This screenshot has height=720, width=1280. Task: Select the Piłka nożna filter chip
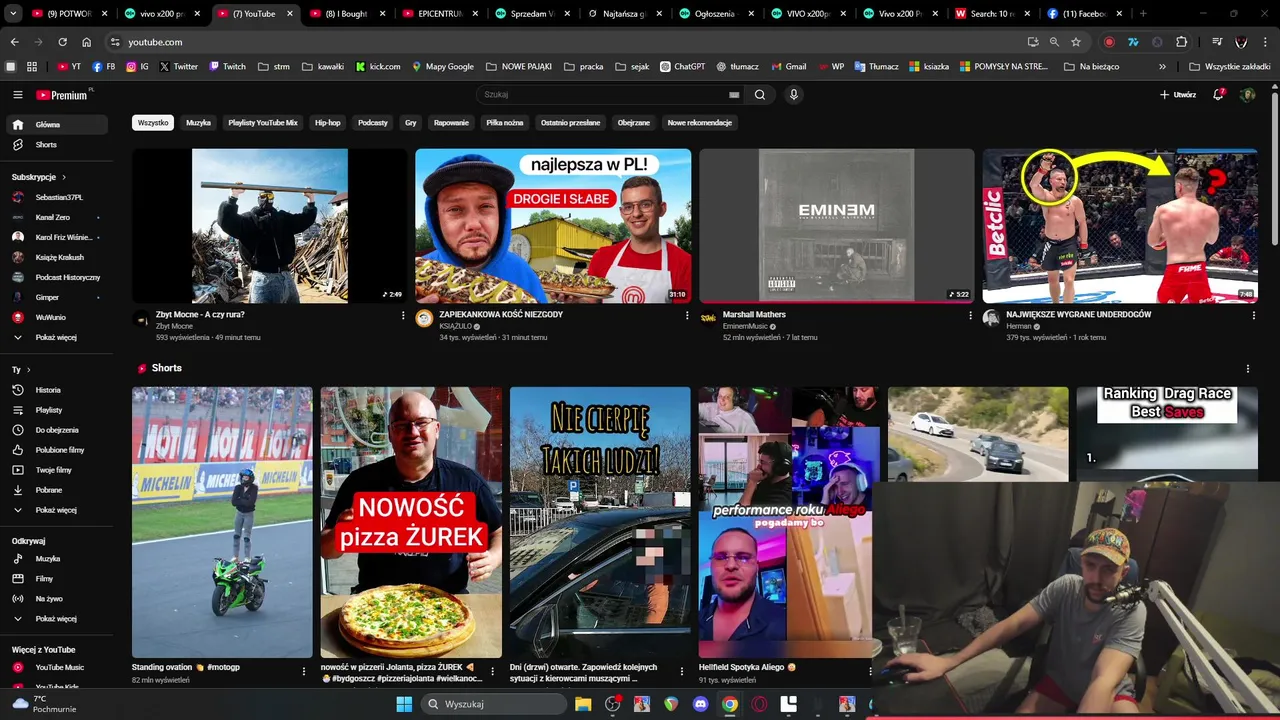pyautogui.click(x=505, y=123)
